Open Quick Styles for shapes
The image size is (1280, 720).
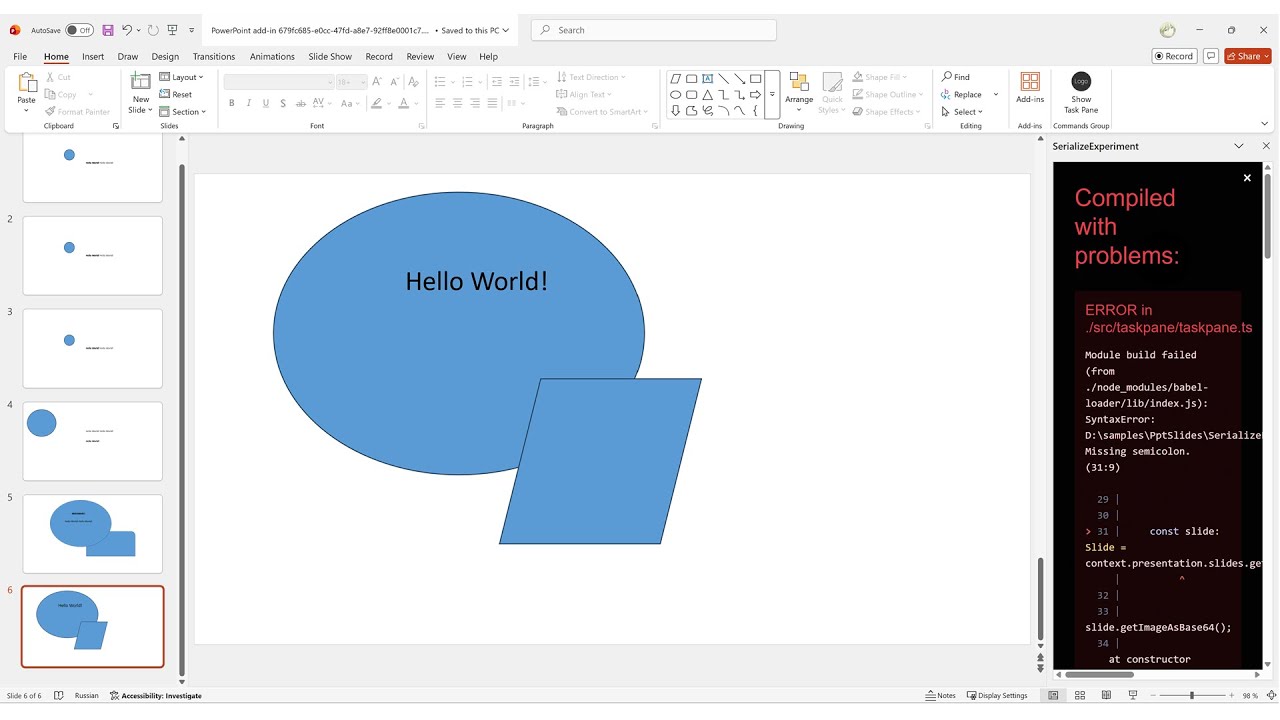832,92
